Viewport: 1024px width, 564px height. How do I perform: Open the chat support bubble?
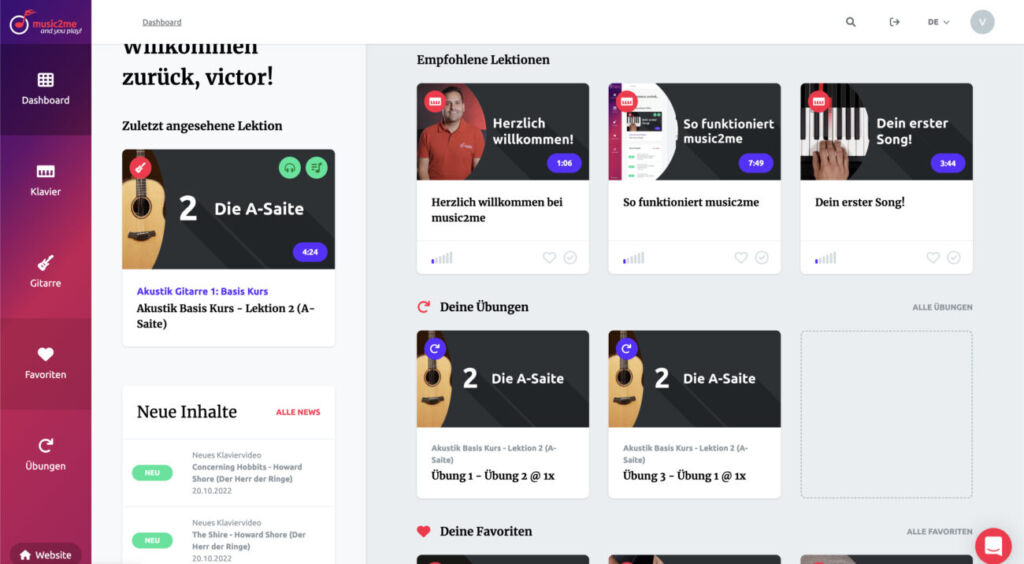click(x=993, y=545)
